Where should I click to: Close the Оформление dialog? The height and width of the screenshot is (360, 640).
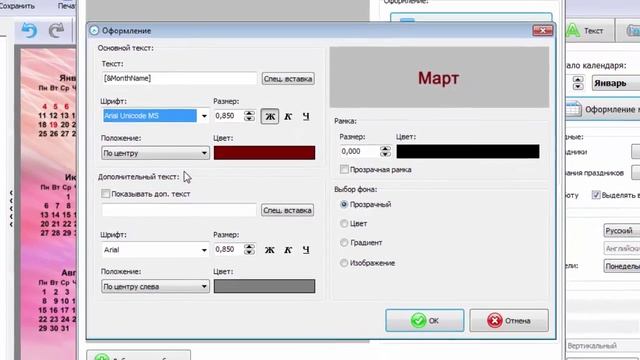tap(542, 31)
